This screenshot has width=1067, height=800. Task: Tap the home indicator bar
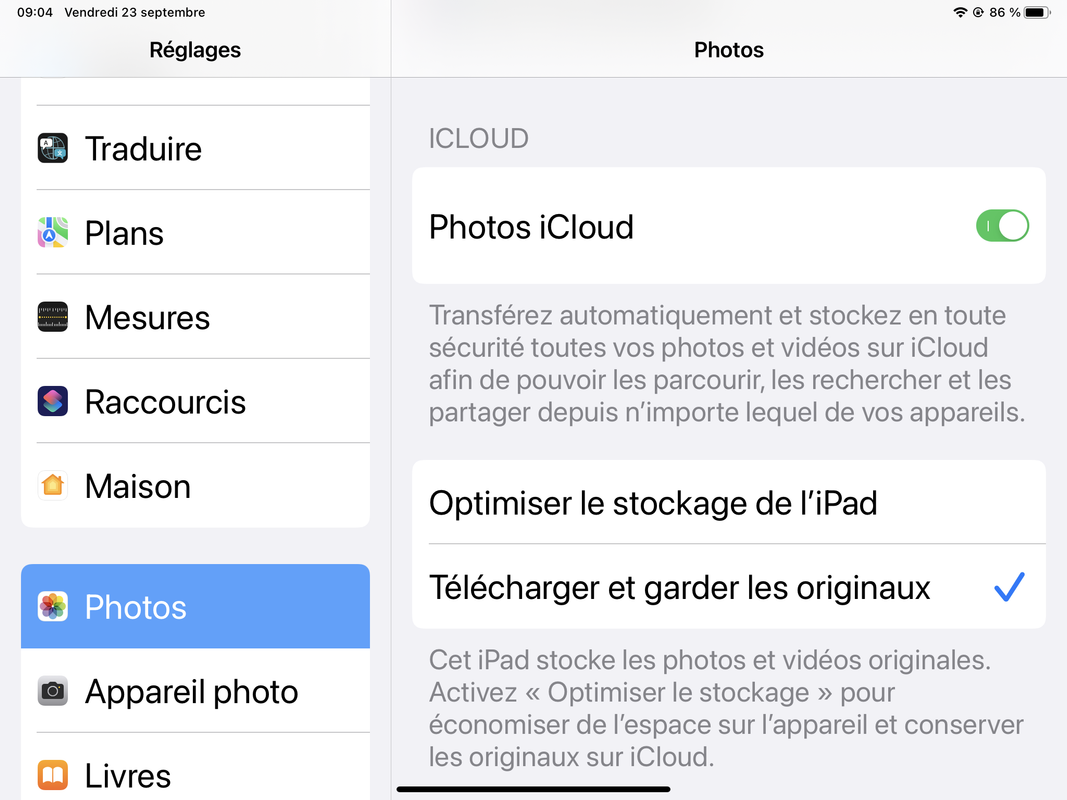(533, 790)
